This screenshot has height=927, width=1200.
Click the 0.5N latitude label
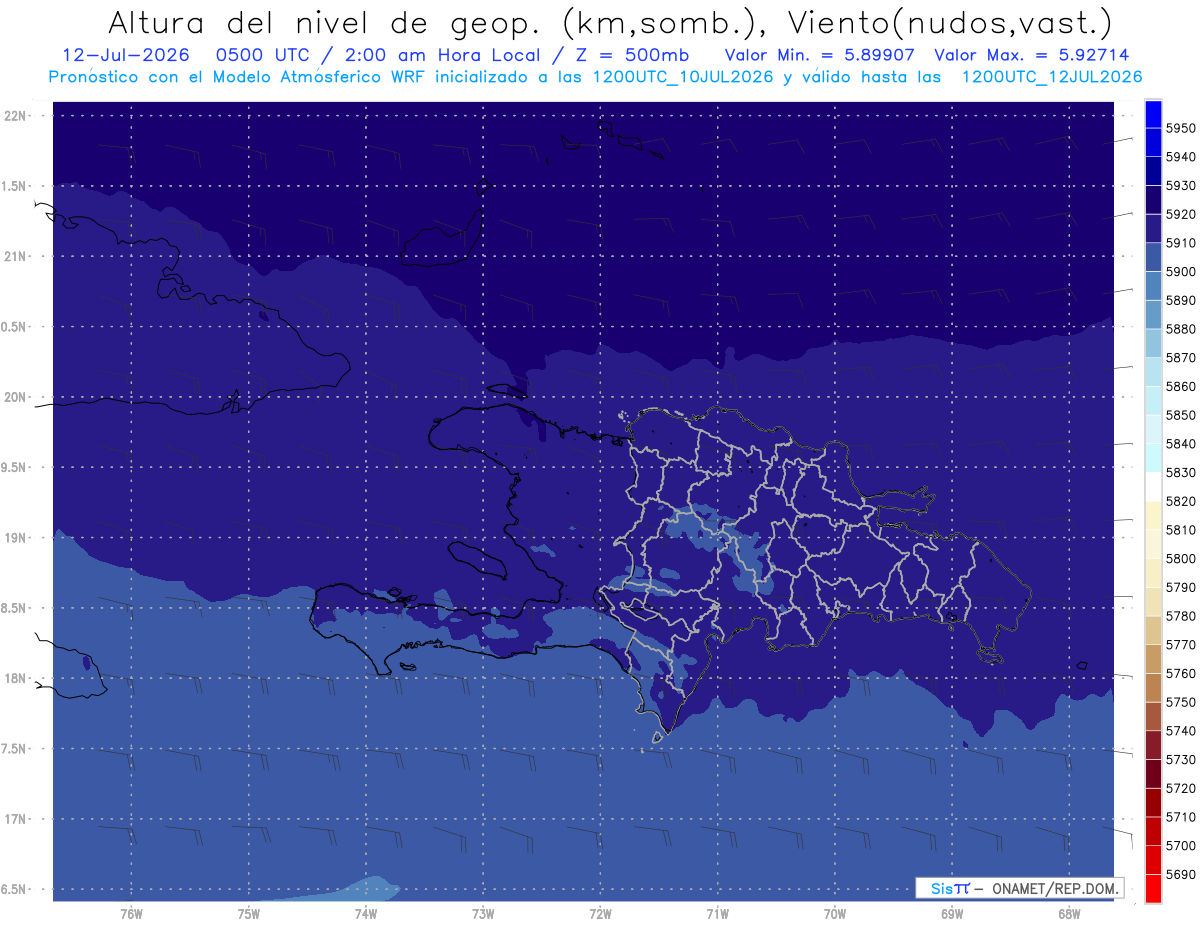coord(14,326)
